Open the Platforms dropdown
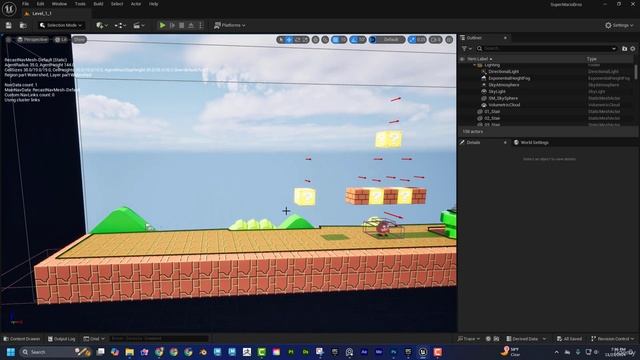This screenshot has height=360, width=640. 230,25
